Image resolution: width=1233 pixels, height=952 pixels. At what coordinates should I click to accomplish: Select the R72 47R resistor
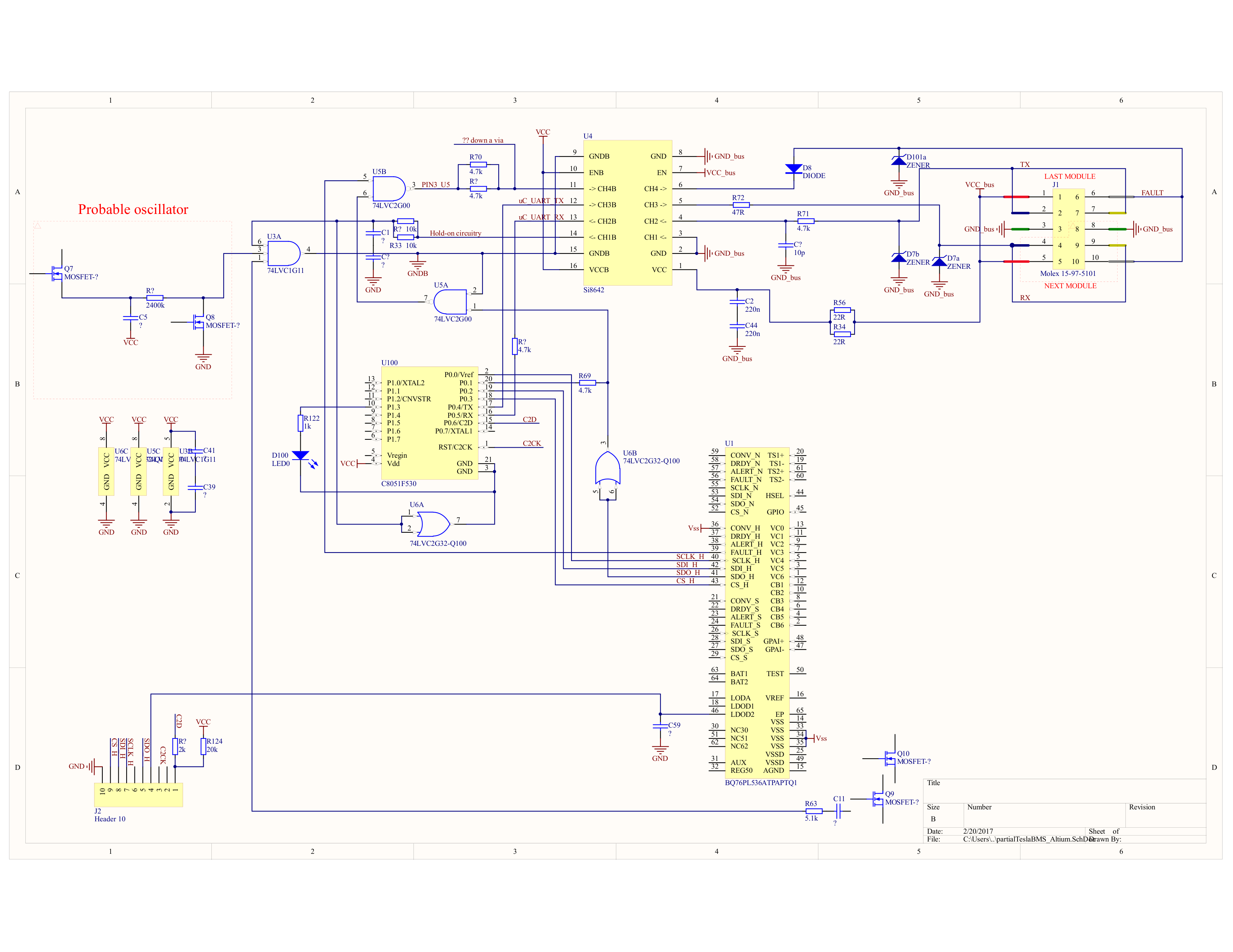741,205
